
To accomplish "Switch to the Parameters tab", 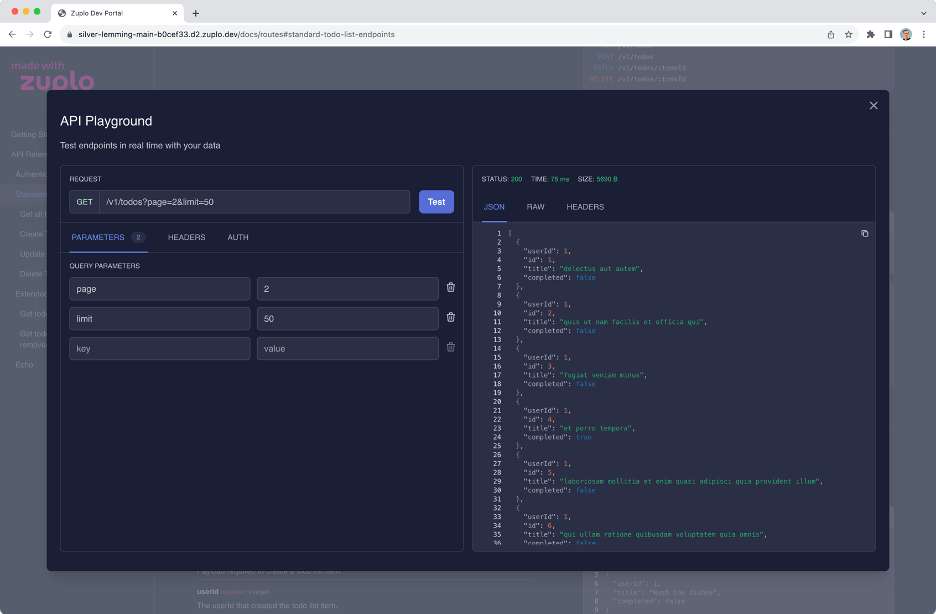I will 107,237.
